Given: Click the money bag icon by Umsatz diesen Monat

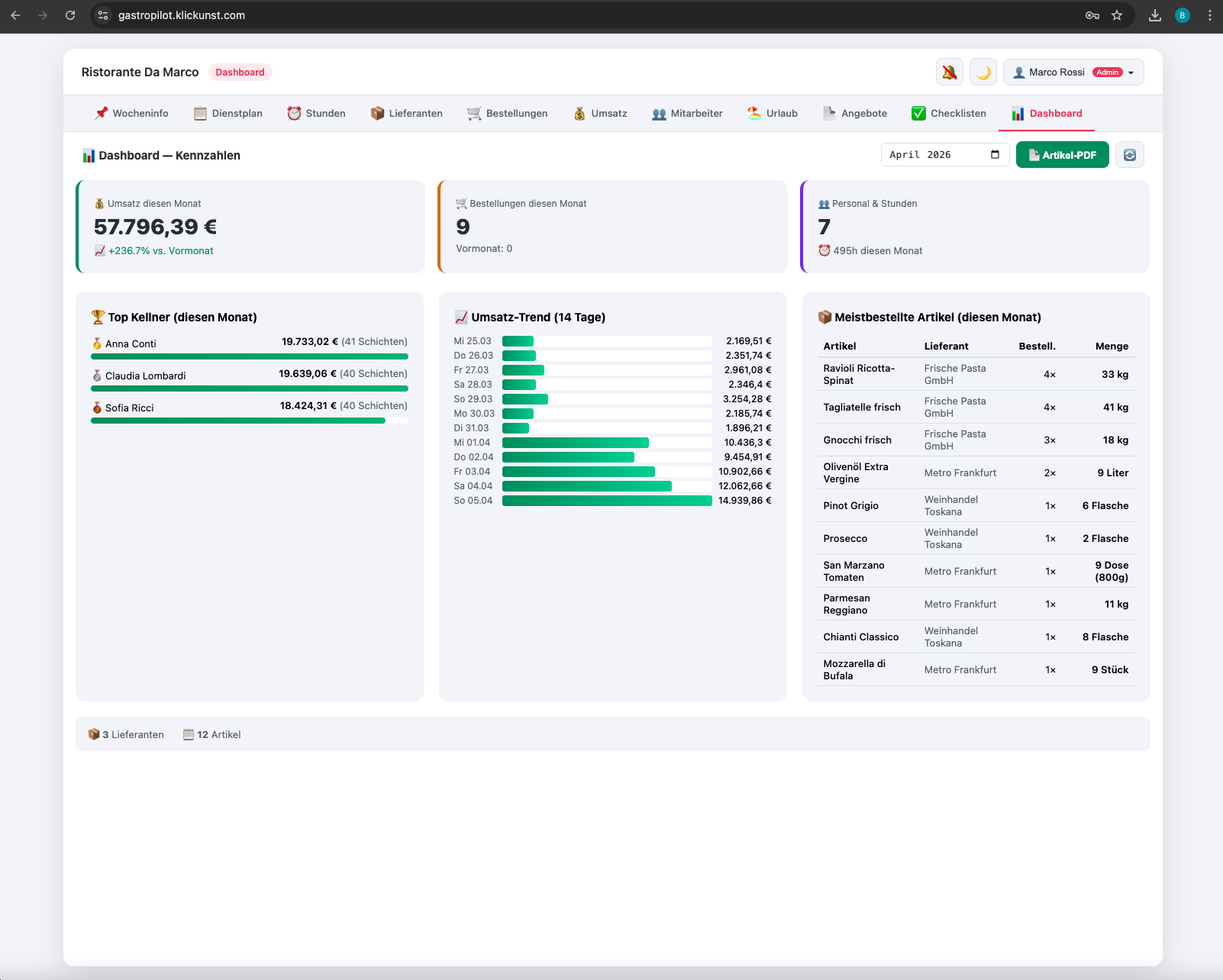Looking at the screenshot, I should pyautogui.click(x=99, y=204).
